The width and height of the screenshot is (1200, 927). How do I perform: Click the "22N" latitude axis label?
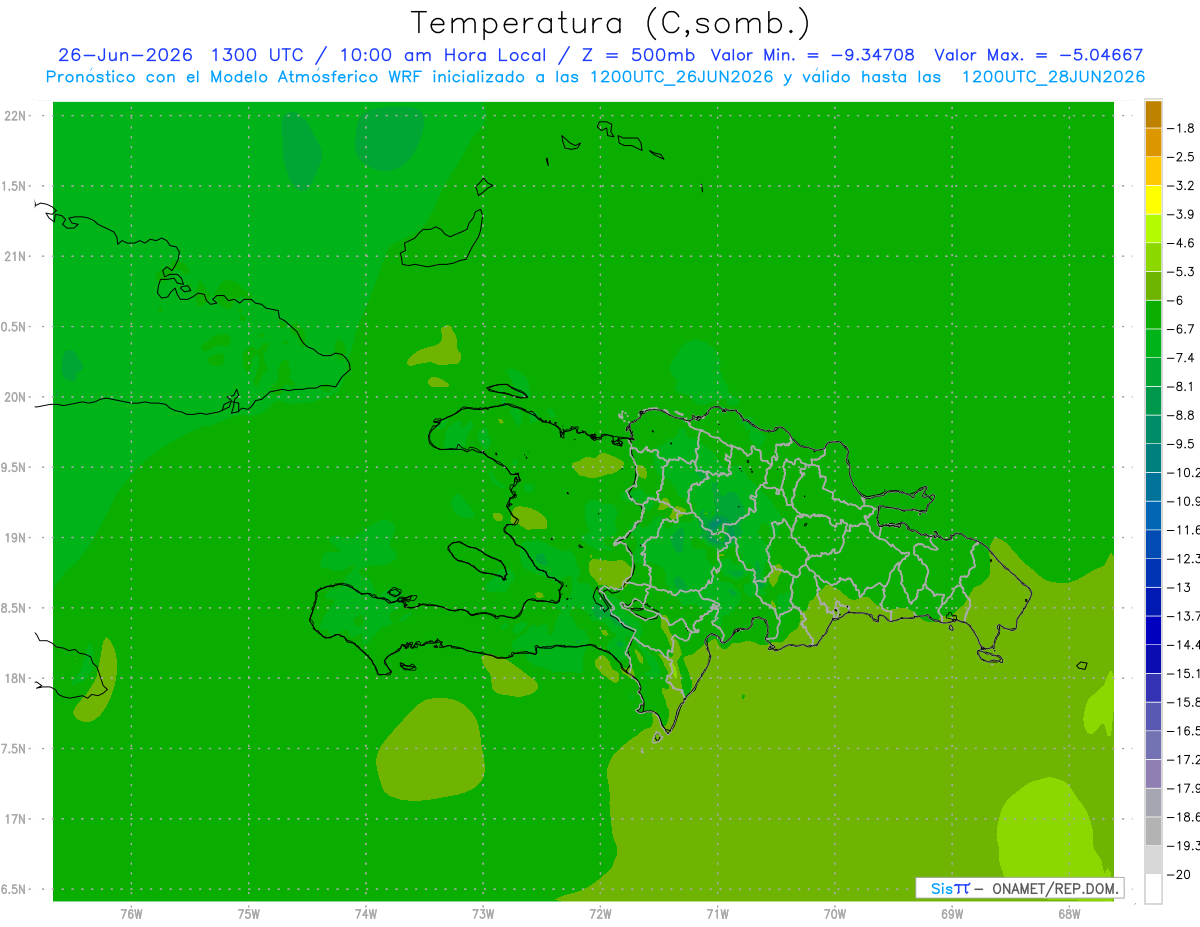tap(16, 116)
